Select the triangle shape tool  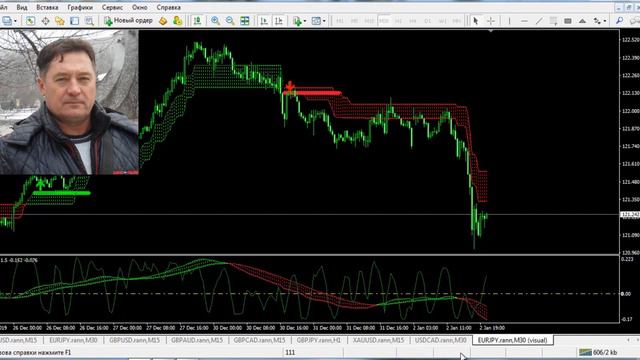click(x=582, y=21)
